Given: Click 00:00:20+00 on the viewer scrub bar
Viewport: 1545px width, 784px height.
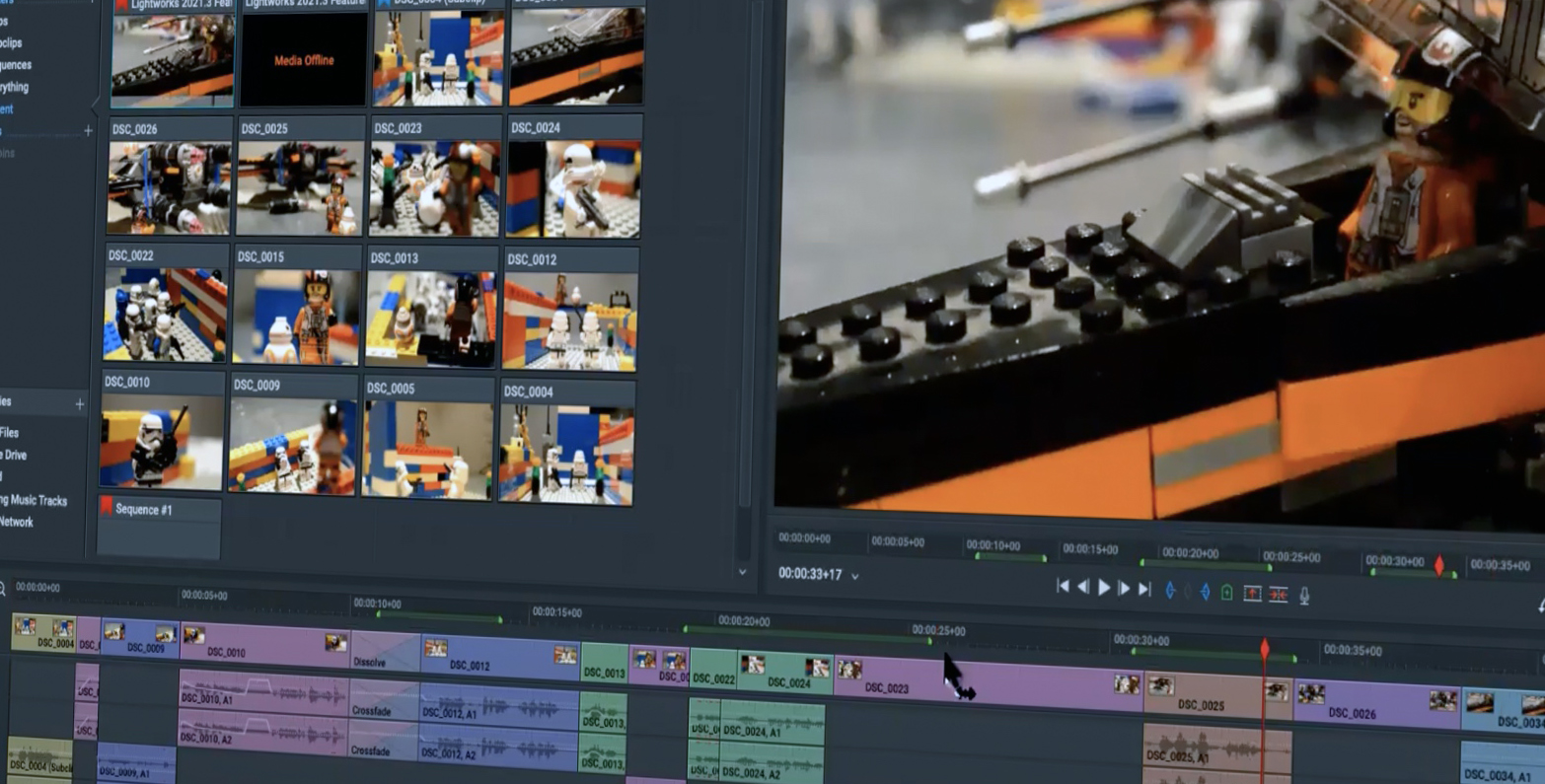Looking at the screenshot, I should pyautogui.click(x=1190, y=553).
